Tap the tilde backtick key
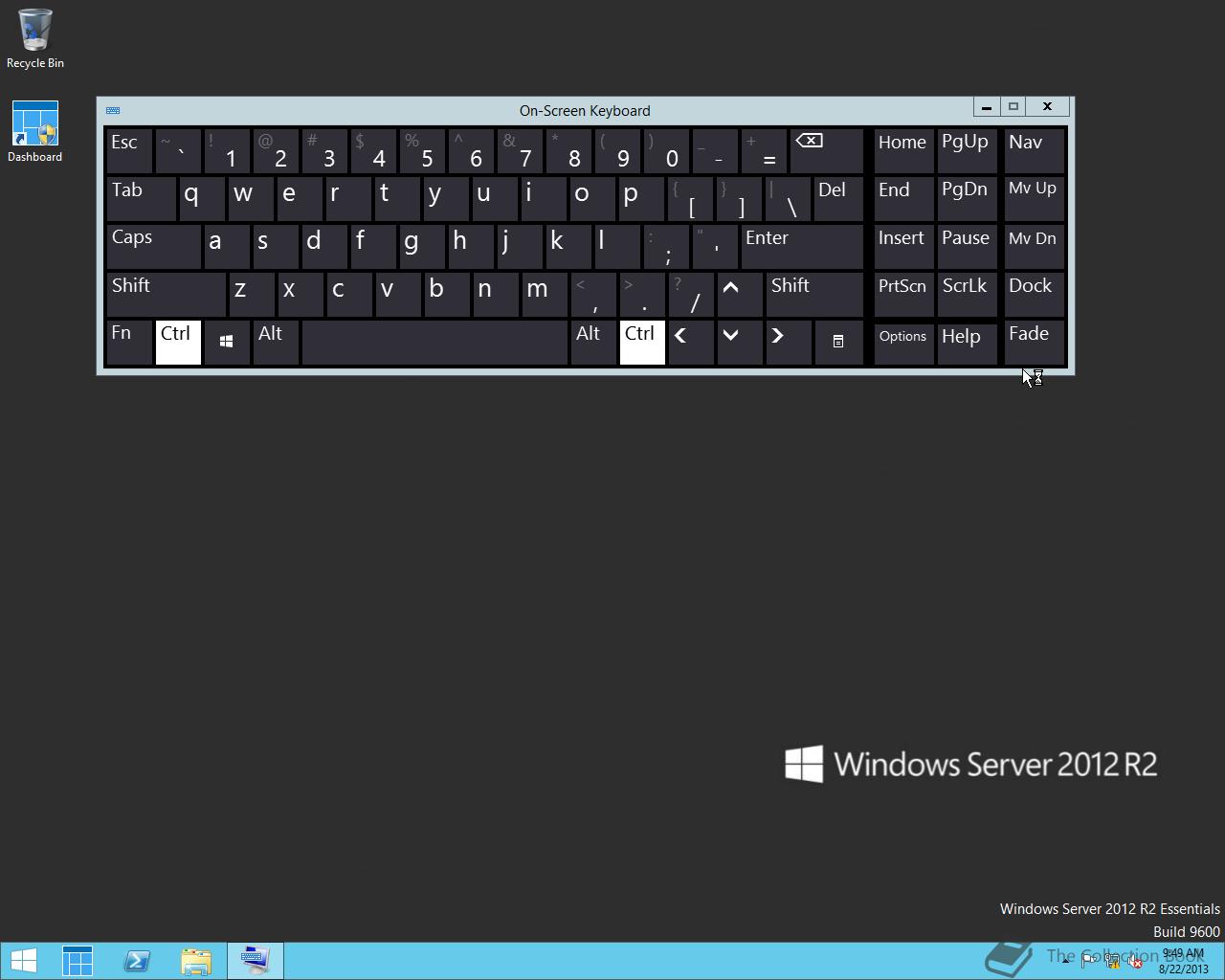The height and width of the screenshot is (980, 1225). [178, 150]
